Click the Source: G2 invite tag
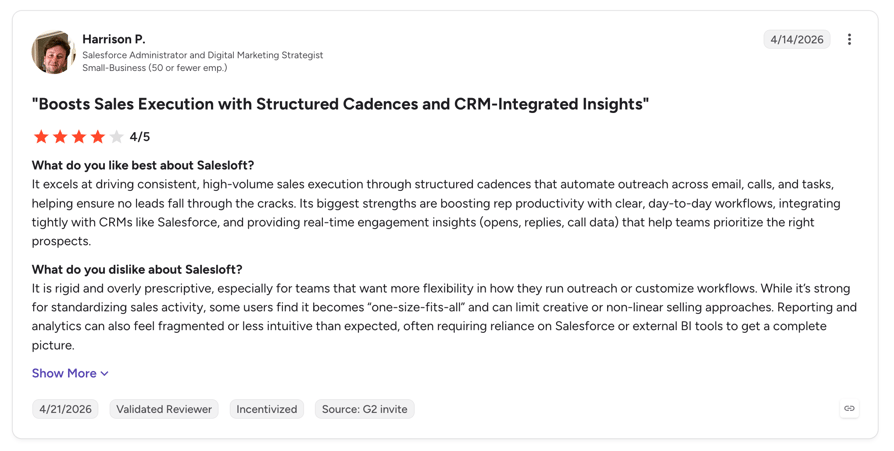894x451 pixels. (x=365, y=409)
